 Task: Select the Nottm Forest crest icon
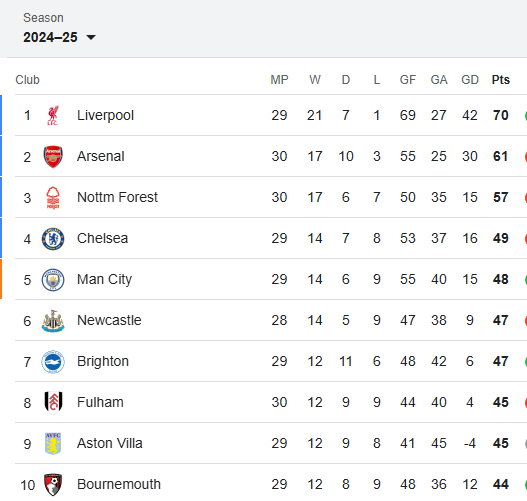pyautogui.click(x=53, y=198)
